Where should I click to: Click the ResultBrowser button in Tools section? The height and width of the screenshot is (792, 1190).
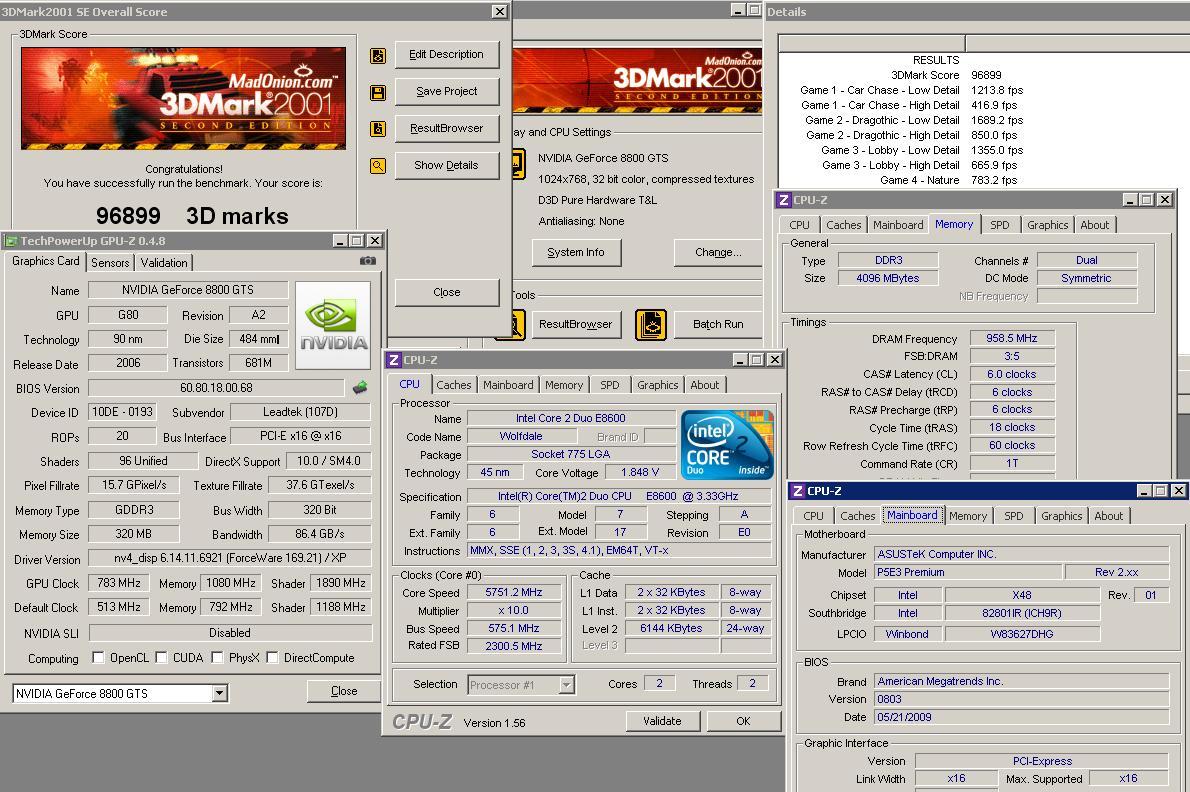[x=575, y=325]
